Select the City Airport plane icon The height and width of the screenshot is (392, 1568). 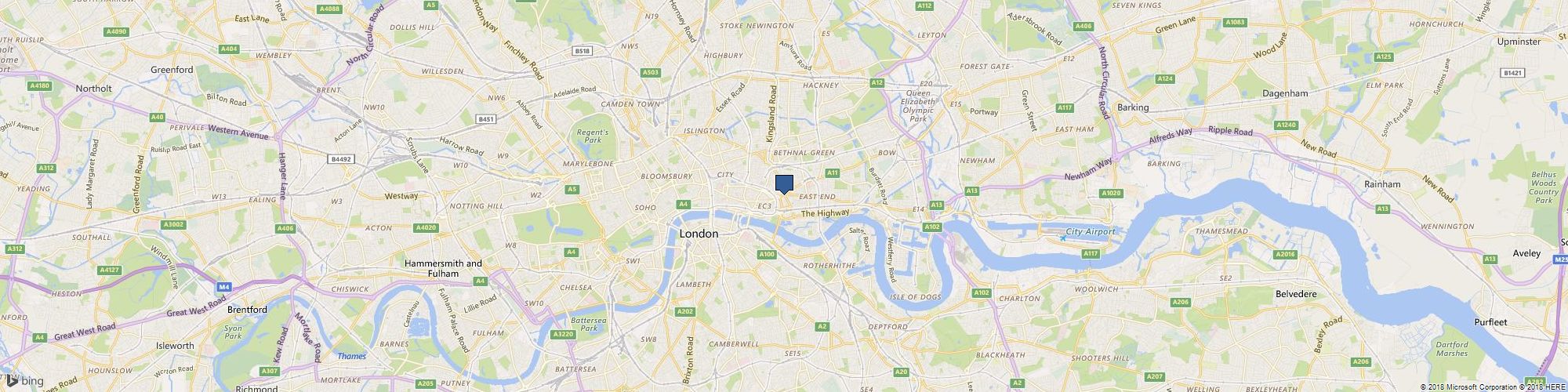[1062, 238]
